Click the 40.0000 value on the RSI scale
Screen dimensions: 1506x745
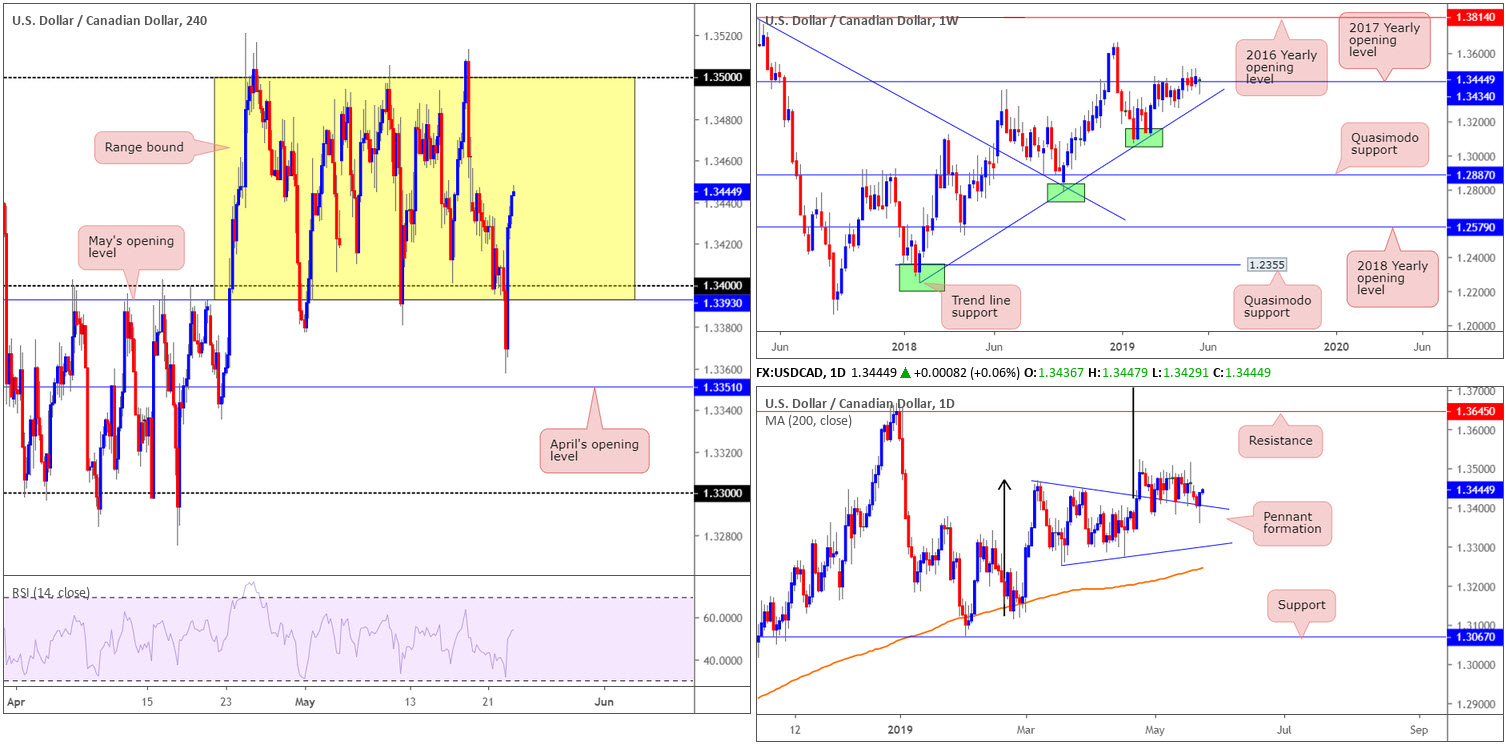click(x=725, y=661)
